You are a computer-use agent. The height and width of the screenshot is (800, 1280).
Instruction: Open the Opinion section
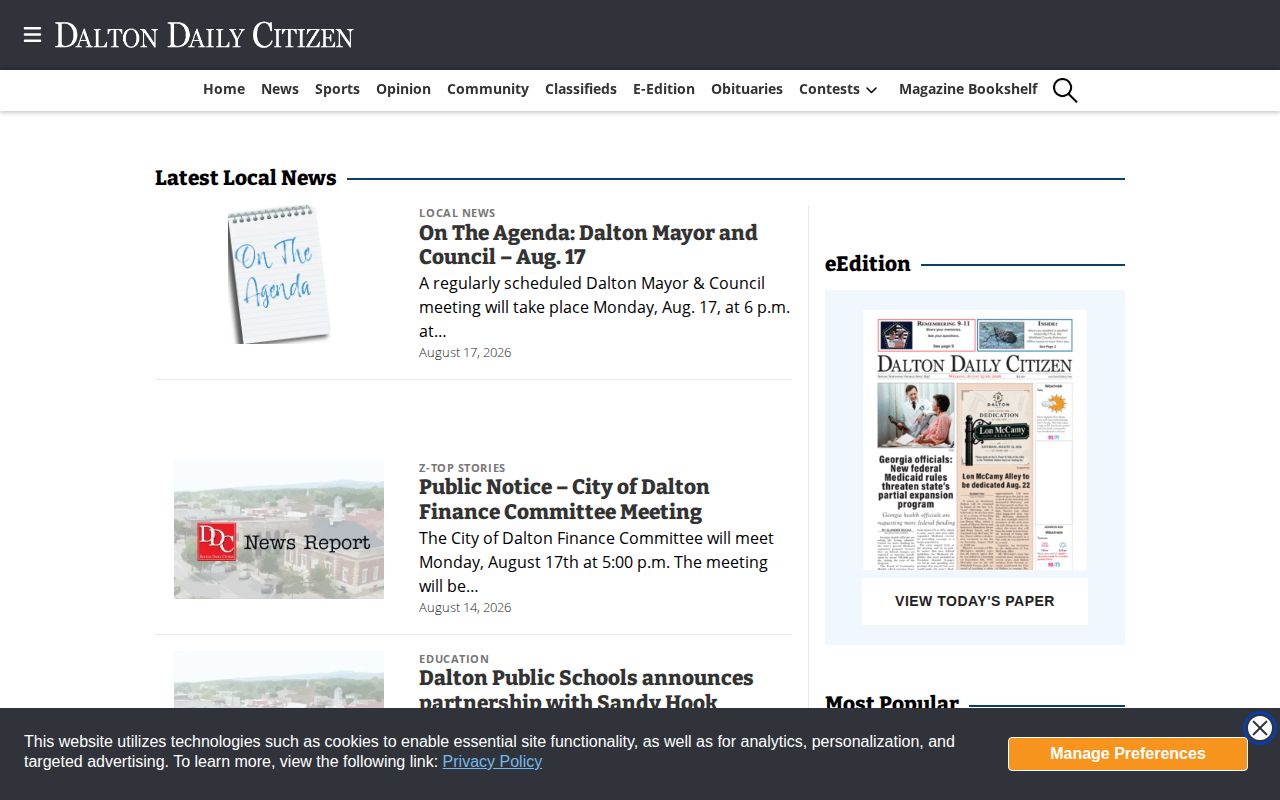coord(403,89)
